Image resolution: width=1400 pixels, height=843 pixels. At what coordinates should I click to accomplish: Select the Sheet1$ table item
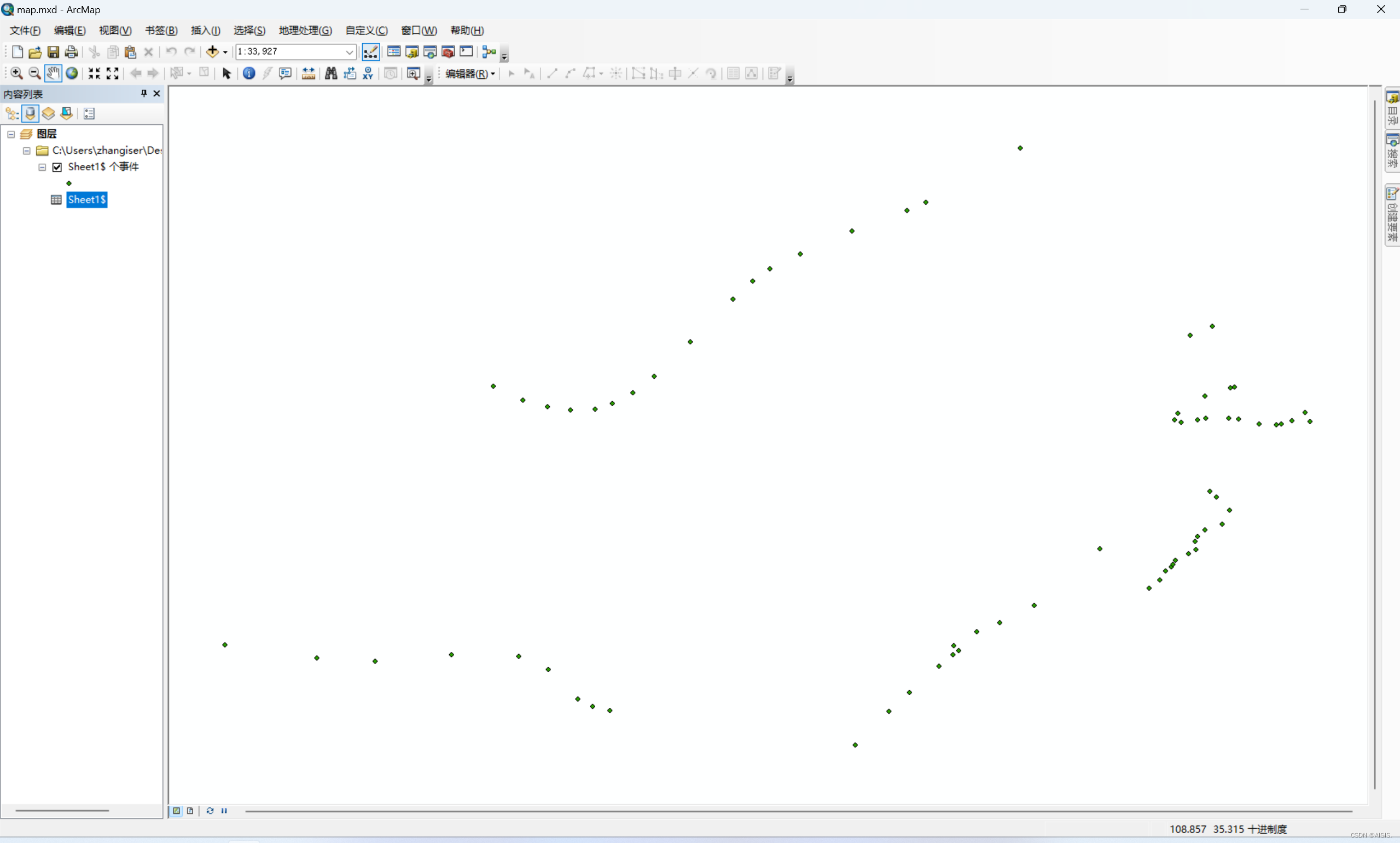[86, 199]
